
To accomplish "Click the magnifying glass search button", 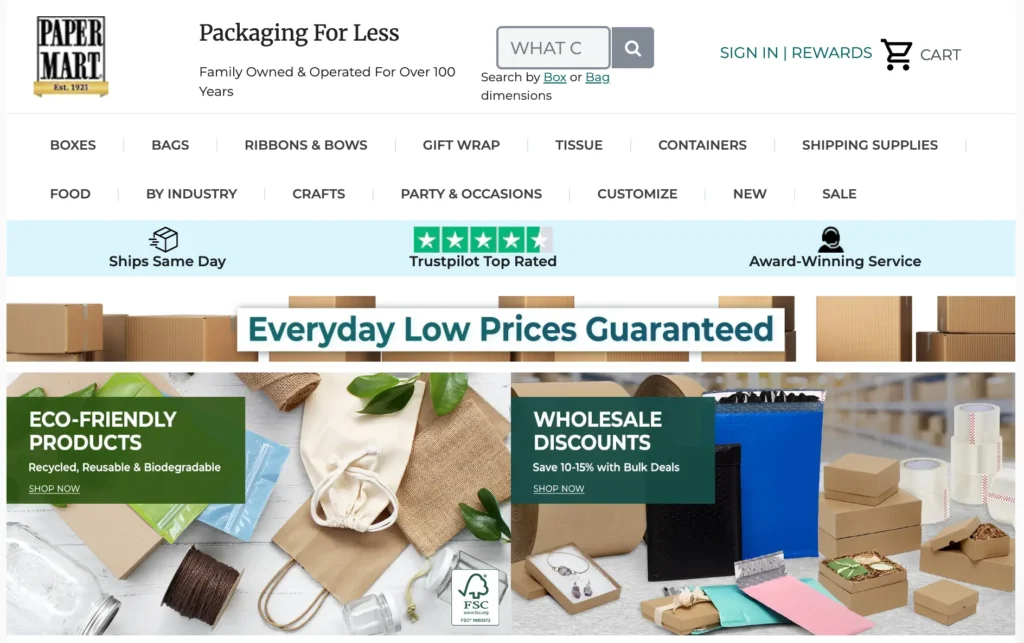I will coord(632,48).
